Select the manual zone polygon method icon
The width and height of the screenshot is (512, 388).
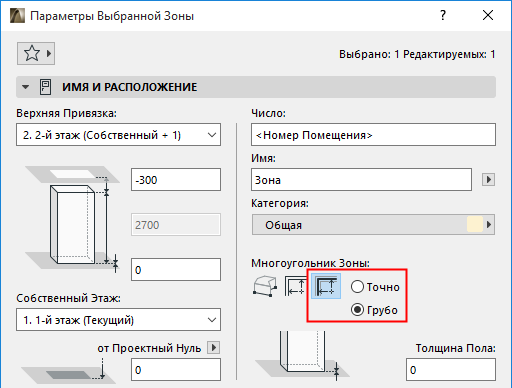click(x=265, y=286)
